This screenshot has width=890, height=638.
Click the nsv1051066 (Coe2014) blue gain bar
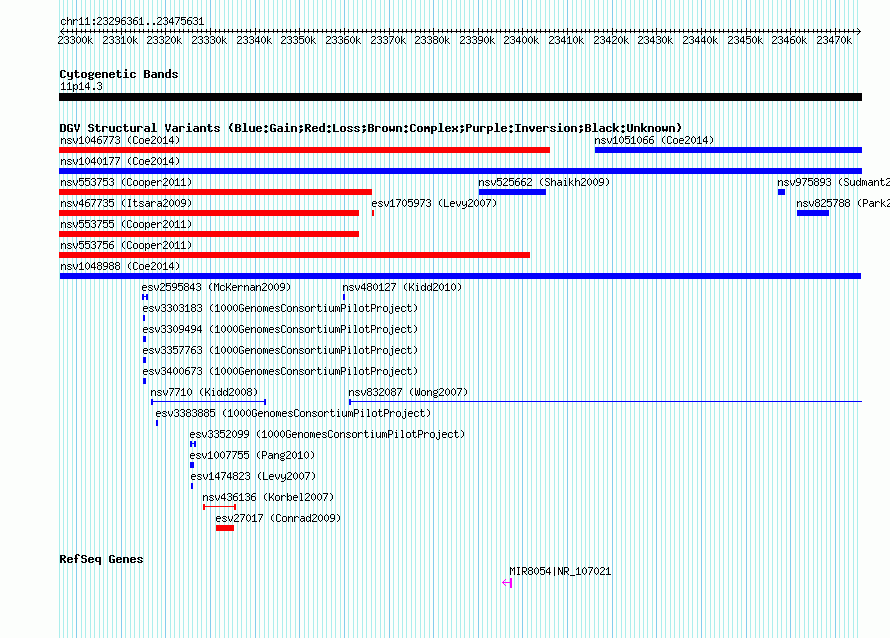tap(728, 150)
